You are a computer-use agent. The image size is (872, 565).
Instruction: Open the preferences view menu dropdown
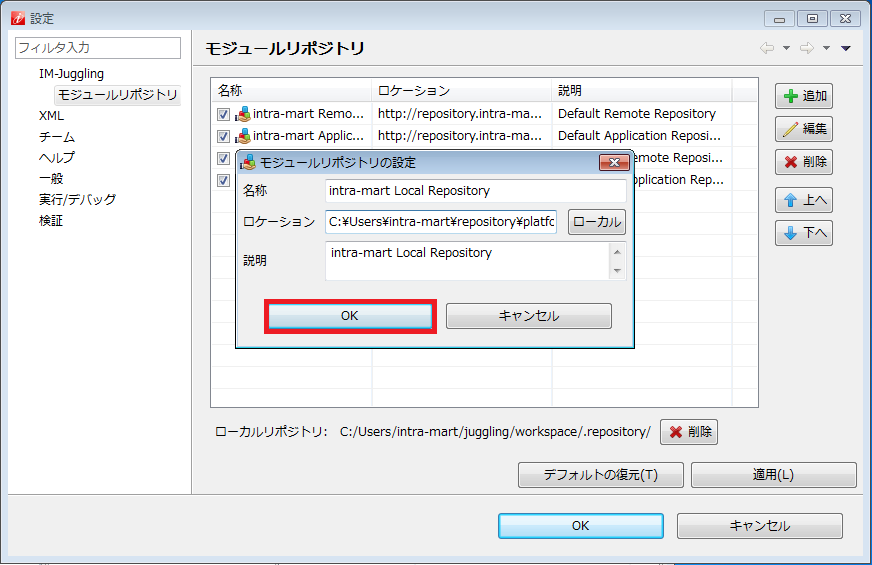[846, 48]
